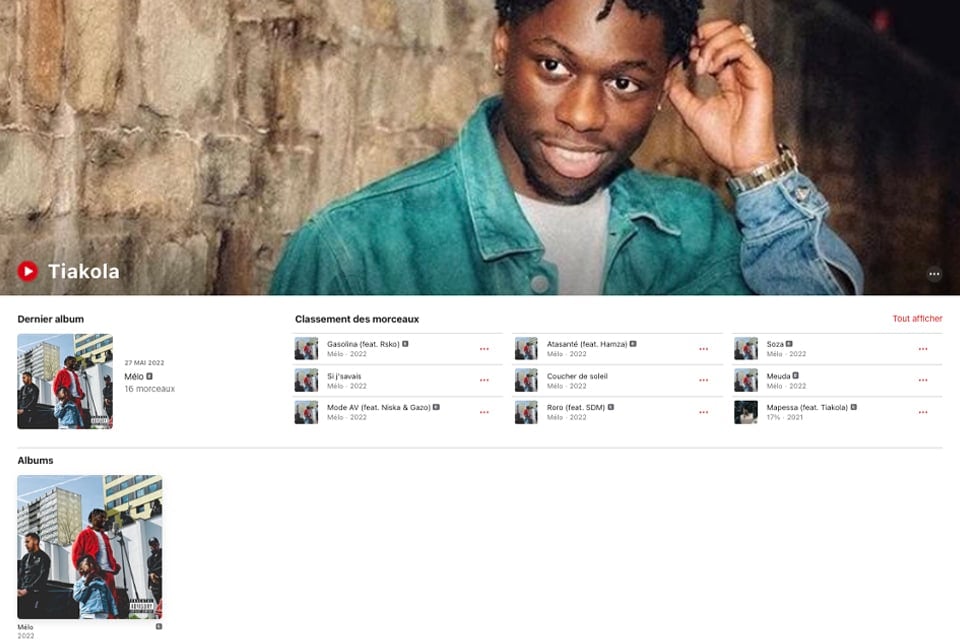Select Mélo title link in Dernier album
Image resolution: width=960 pixels, height=640 pixels.
134,377
